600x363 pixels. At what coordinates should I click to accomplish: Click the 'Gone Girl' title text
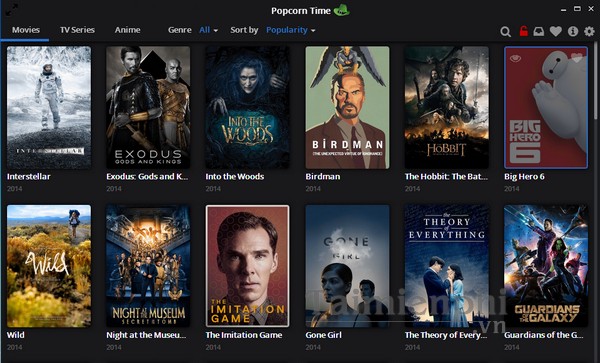(323, 335)
